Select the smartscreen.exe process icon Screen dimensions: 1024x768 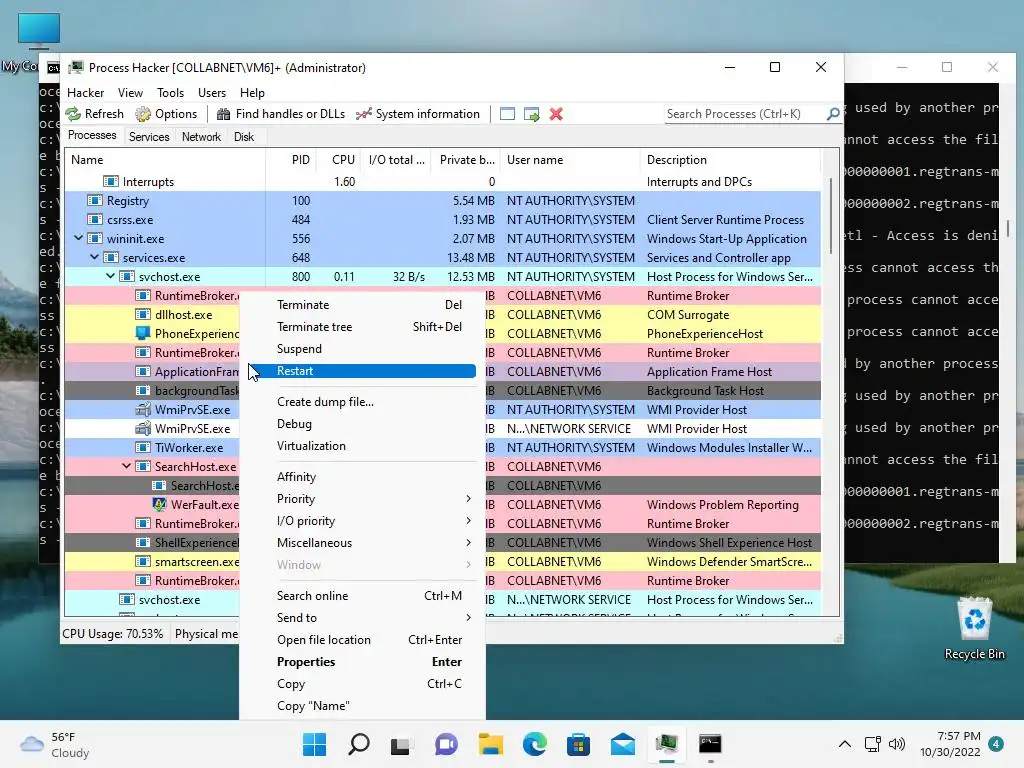coord(142,561)
